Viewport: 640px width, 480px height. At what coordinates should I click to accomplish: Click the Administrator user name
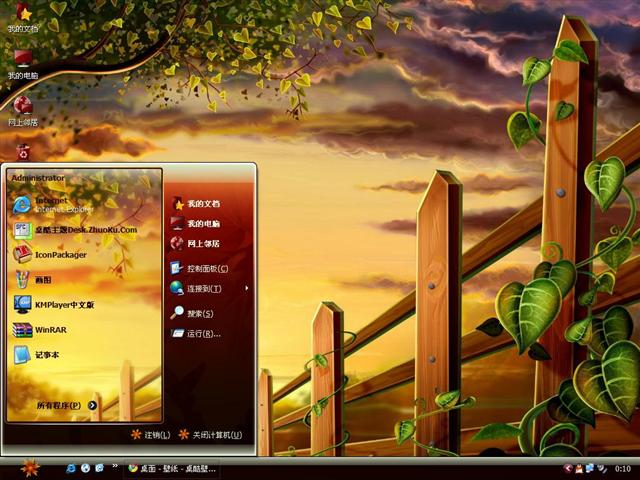(x=38, y=178)
